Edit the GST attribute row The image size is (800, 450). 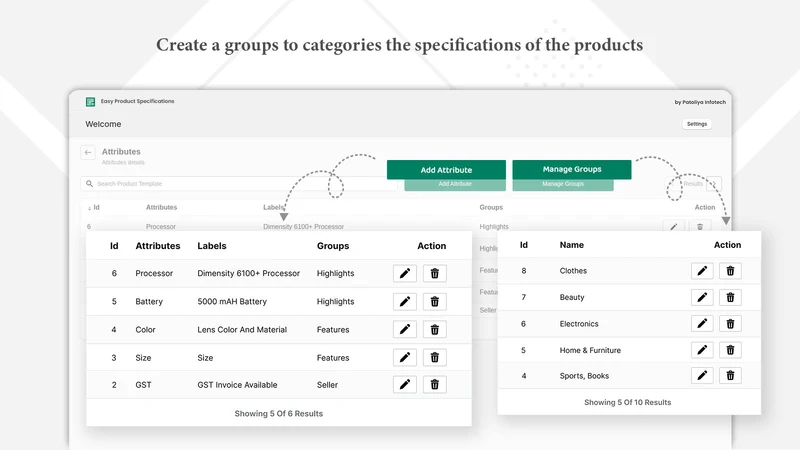[x=405, y=385]
